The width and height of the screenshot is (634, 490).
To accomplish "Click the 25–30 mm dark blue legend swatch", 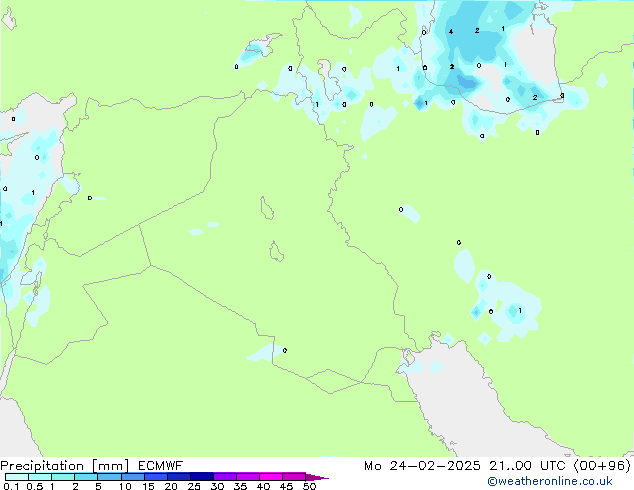I will (202, 477).
